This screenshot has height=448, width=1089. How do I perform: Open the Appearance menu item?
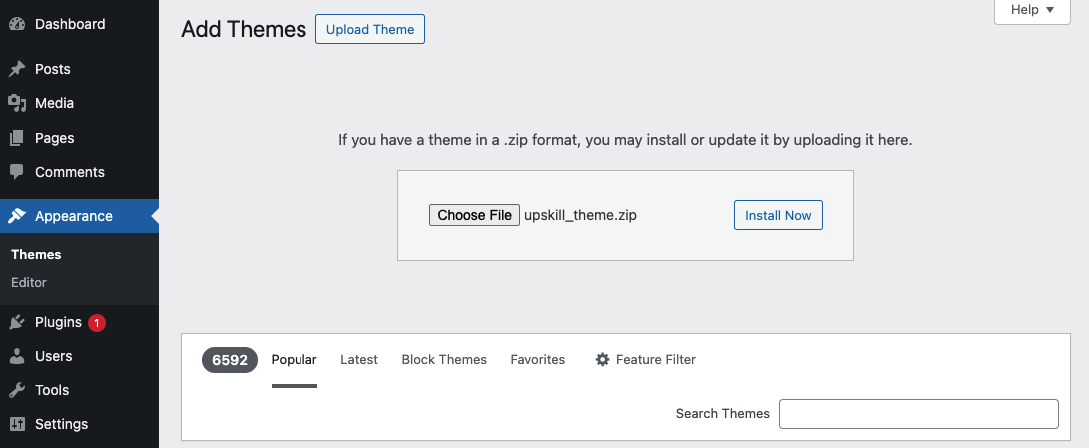coord(74,216)
